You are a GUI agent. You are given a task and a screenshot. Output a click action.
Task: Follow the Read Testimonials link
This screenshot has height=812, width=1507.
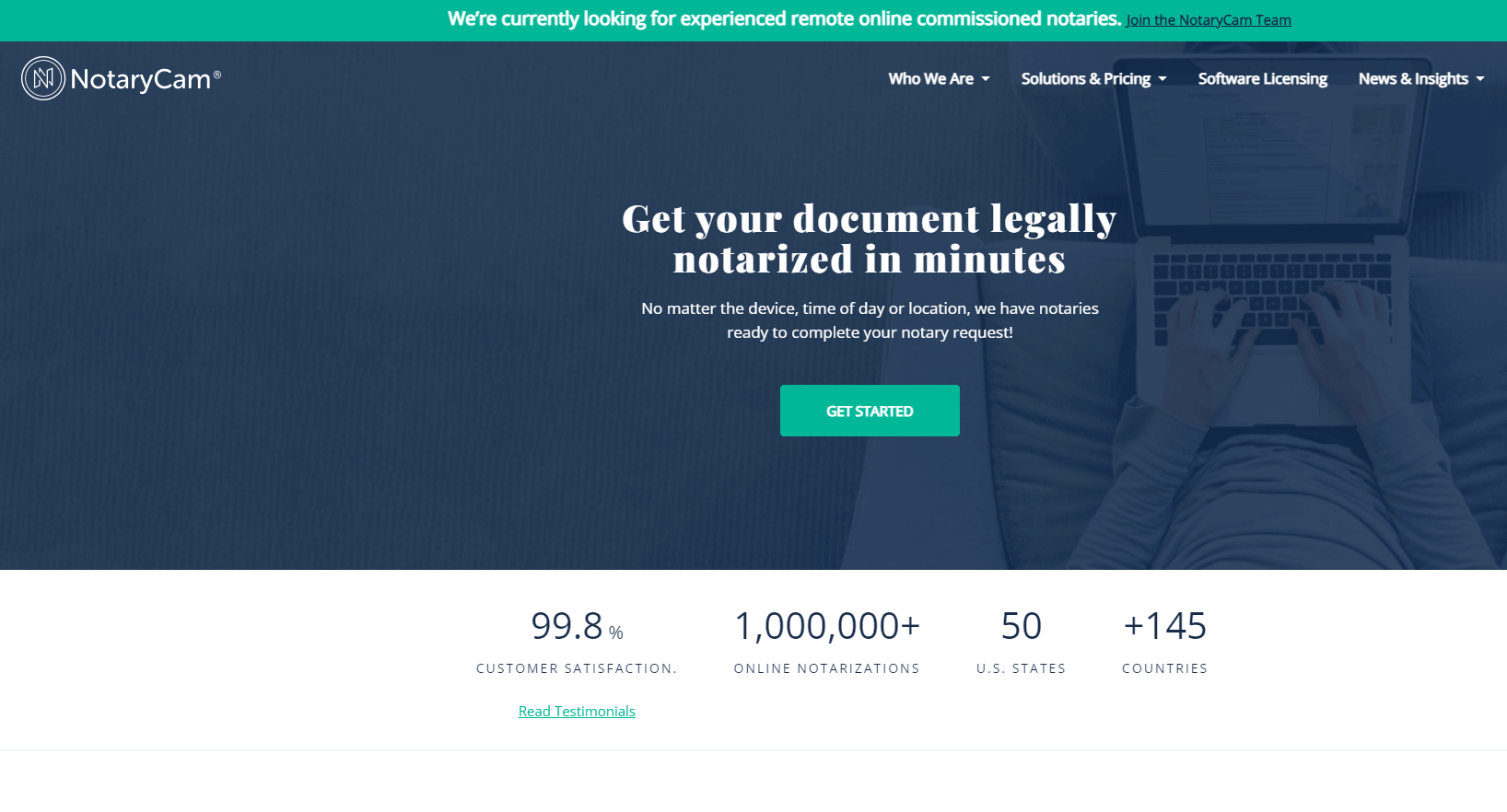[x=577, y=712]
